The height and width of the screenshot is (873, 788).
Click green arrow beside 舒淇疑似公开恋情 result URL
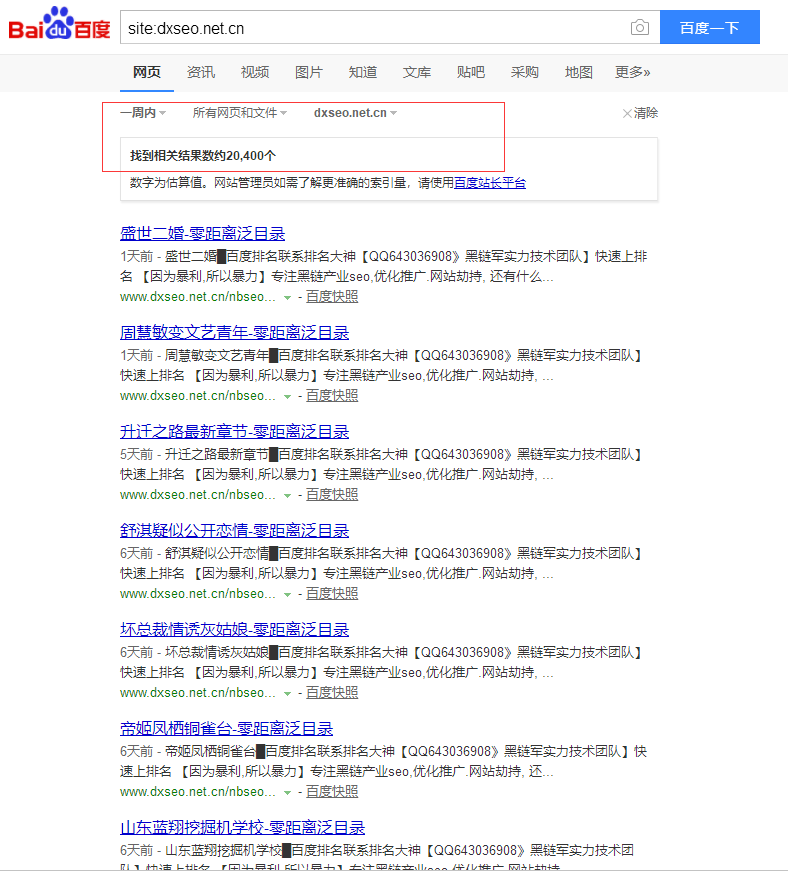[287, 595]
